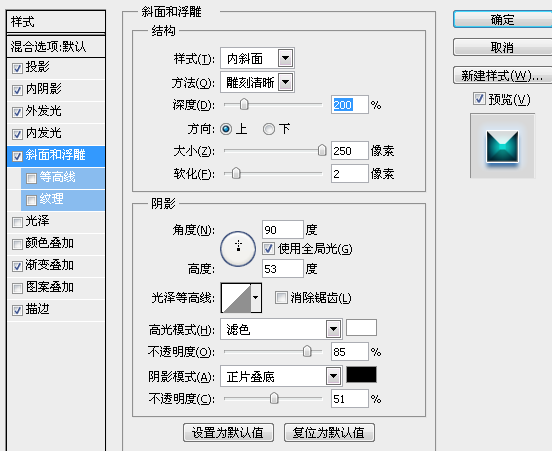Click the 深度 depth value field 200
The height and width of the screenshot is (451, 552).
coord(350,105)
